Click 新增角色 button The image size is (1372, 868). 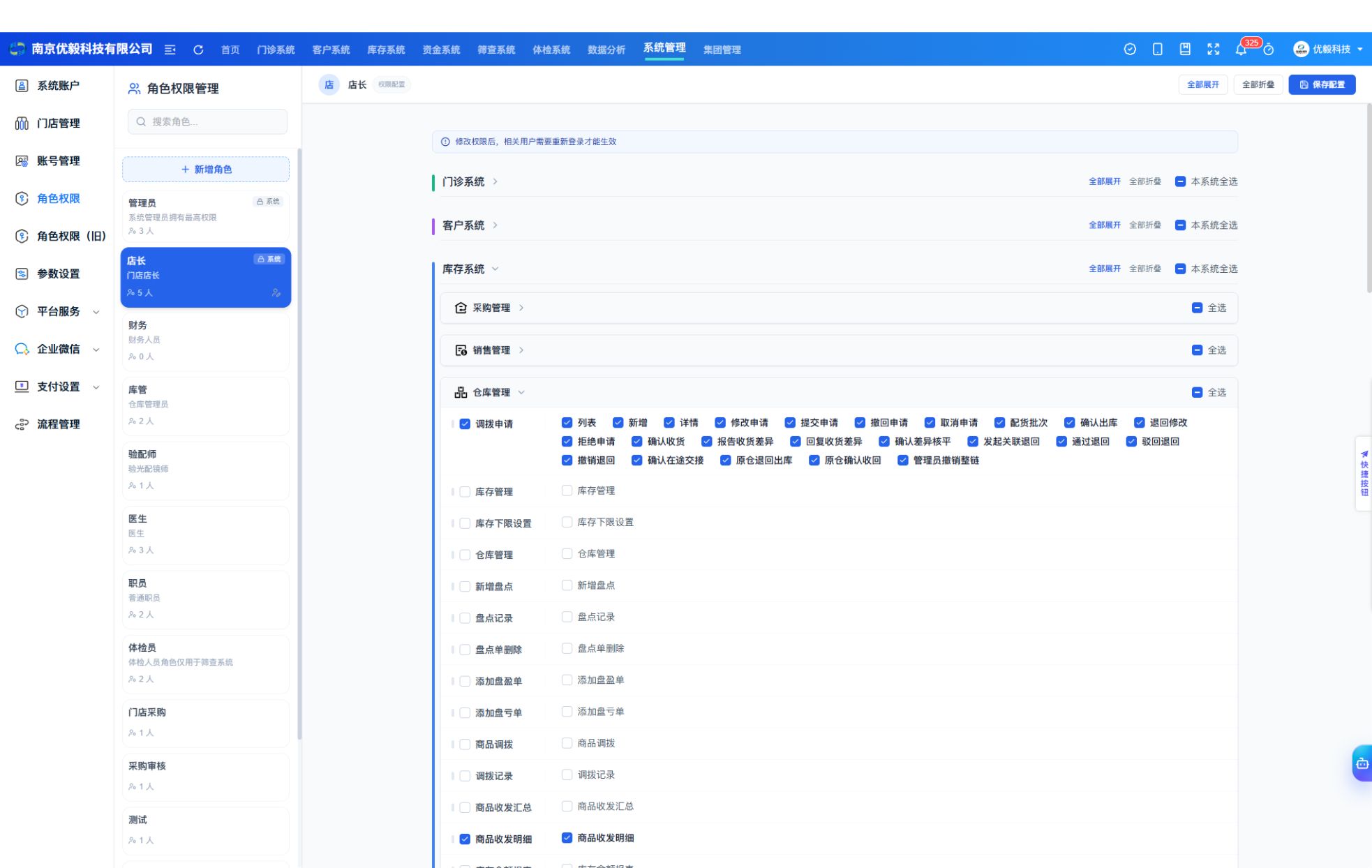[x=206, y=170]
